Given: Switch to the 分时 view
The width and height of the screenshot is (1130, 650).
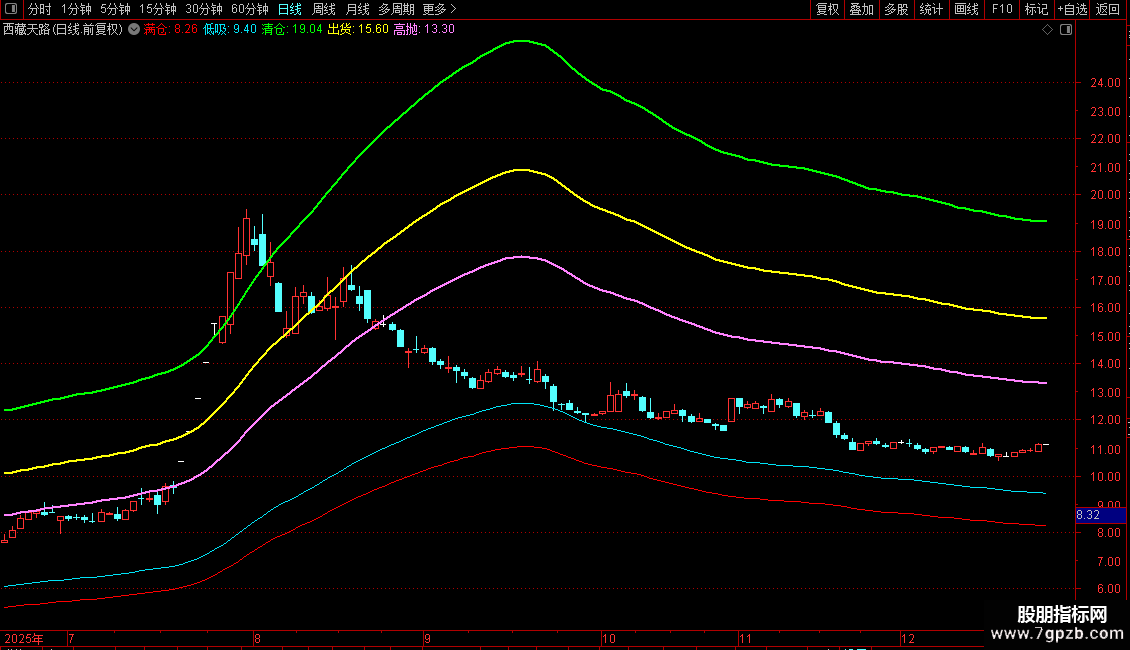Looking at the screenshot, I should [39, 9].
